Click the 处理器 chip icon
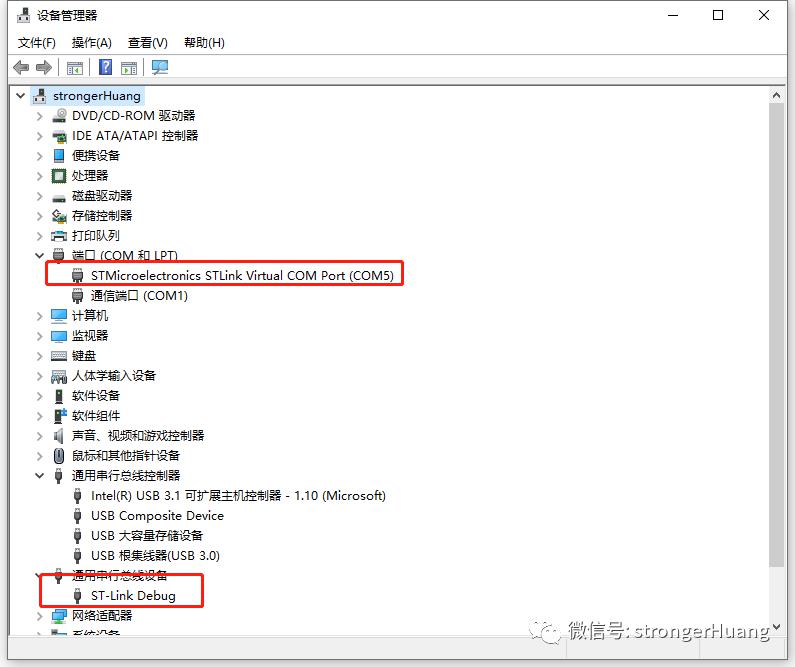The height and width of the screenshot is (667, 795). point(59,176)
